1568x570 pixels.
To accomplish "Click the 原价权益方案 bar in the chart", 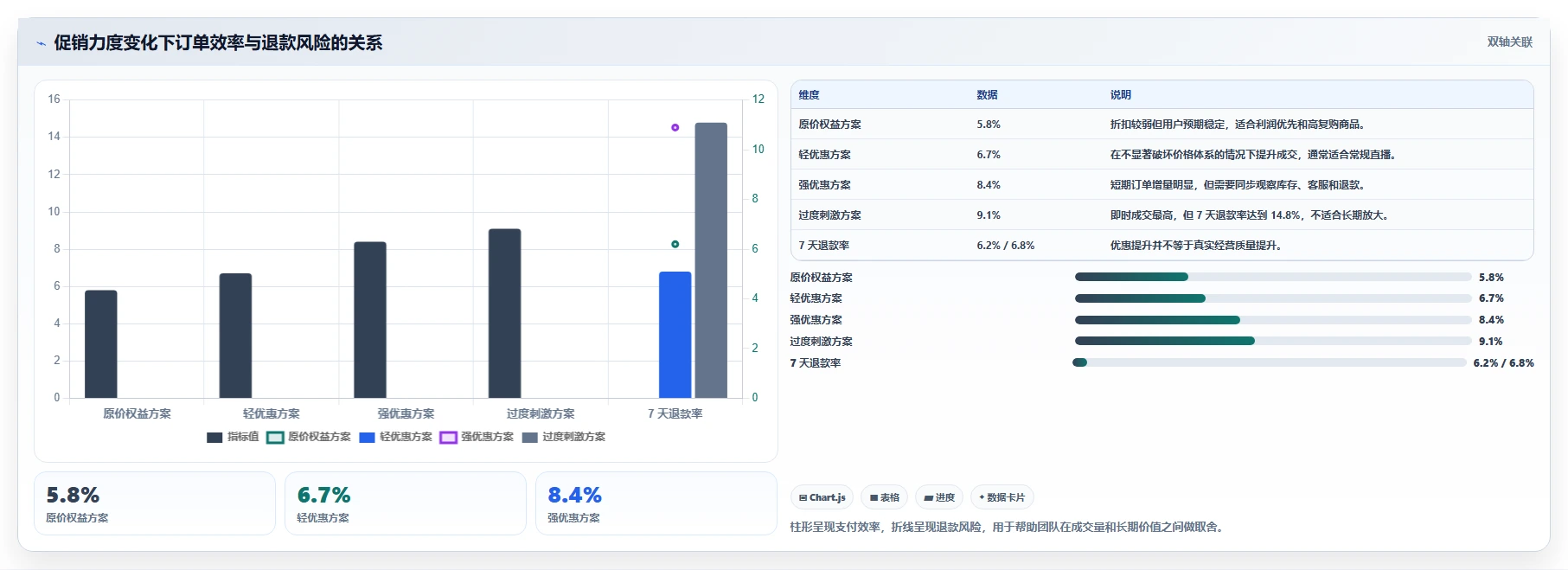I will pos(100,344).
